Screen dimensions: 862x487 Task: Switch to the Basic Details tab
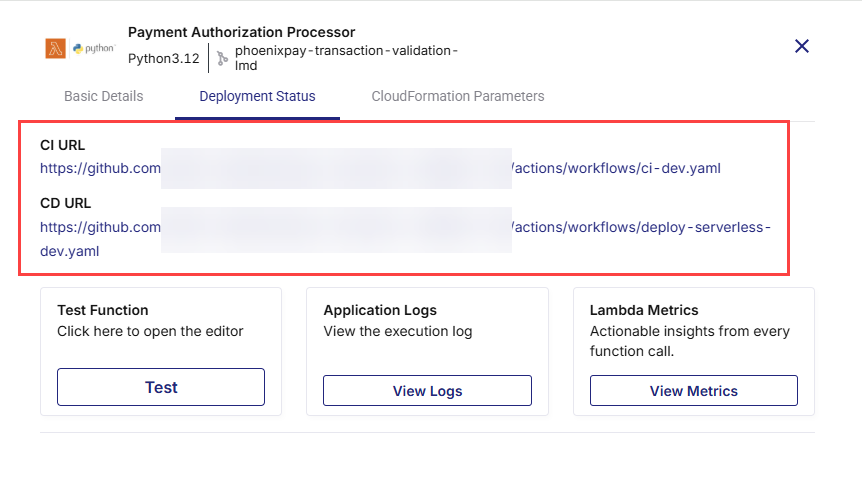coord(103,96)
